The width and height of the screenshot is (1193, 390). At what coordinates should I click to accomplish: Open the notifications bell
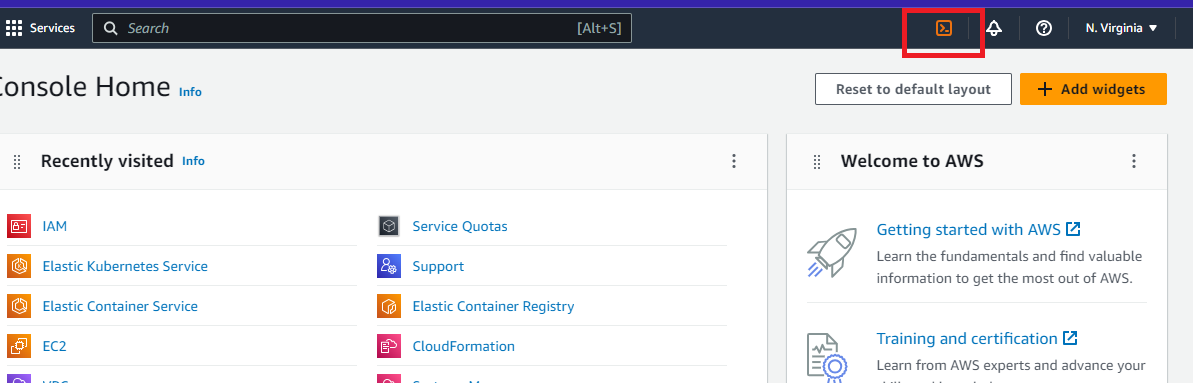coord(994,28)
